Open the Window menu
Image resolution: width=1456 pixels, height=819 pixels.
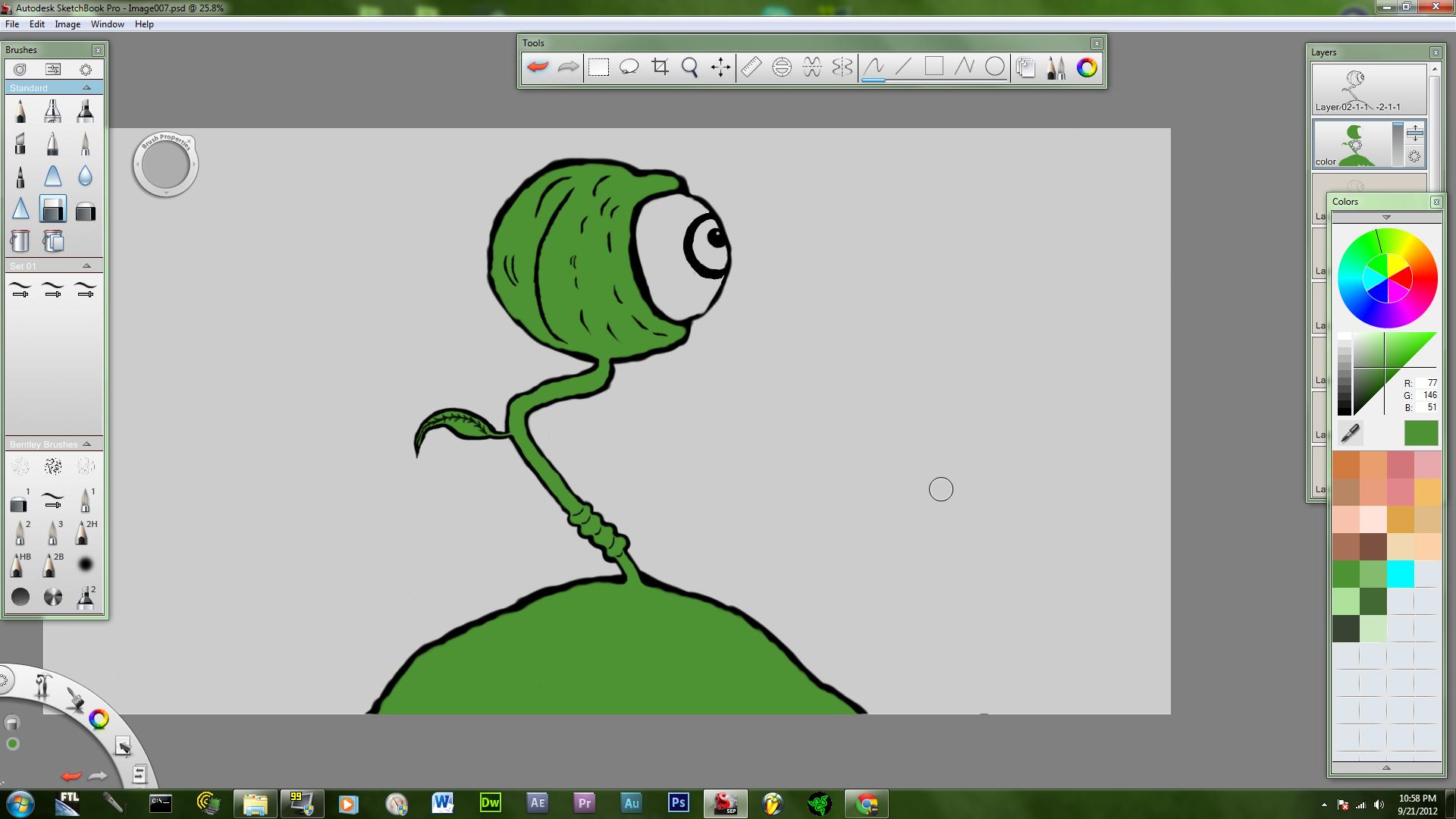point(108,24)
